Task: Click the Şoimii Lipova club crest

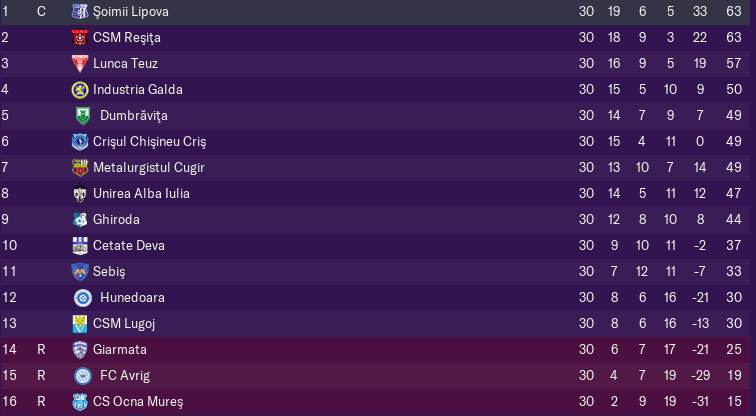Action: coord(80,12)
